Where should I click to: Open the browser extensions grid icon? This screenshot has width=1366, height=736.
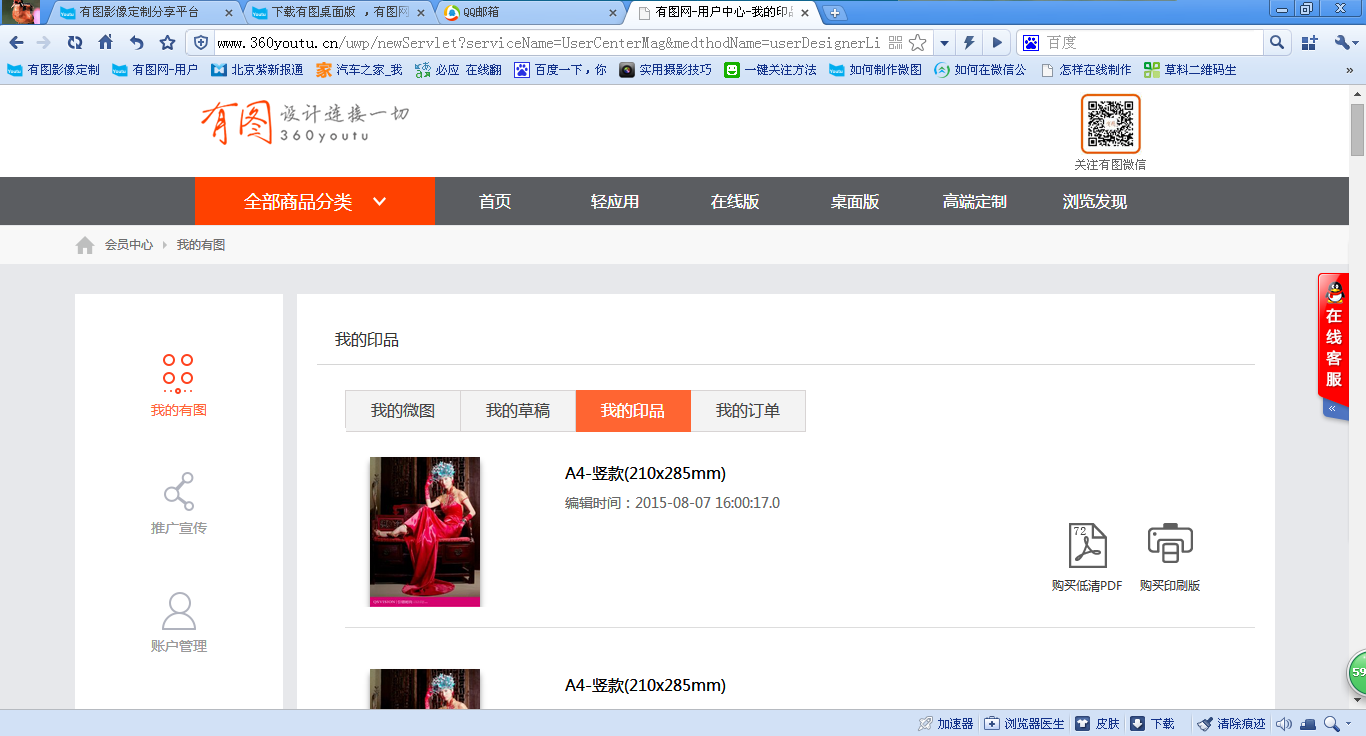(x=1310, y=43)
